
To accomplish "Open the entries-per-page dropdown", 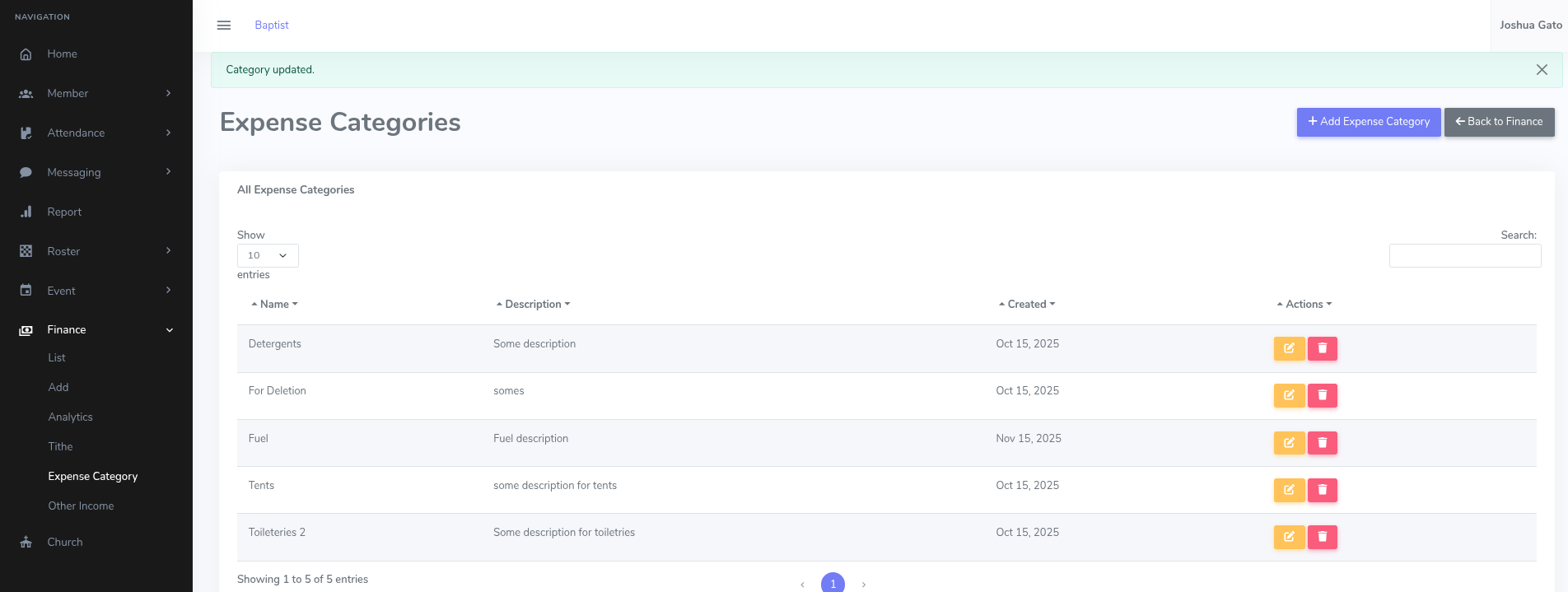I will pyautogui.click(x=268, y=255).
